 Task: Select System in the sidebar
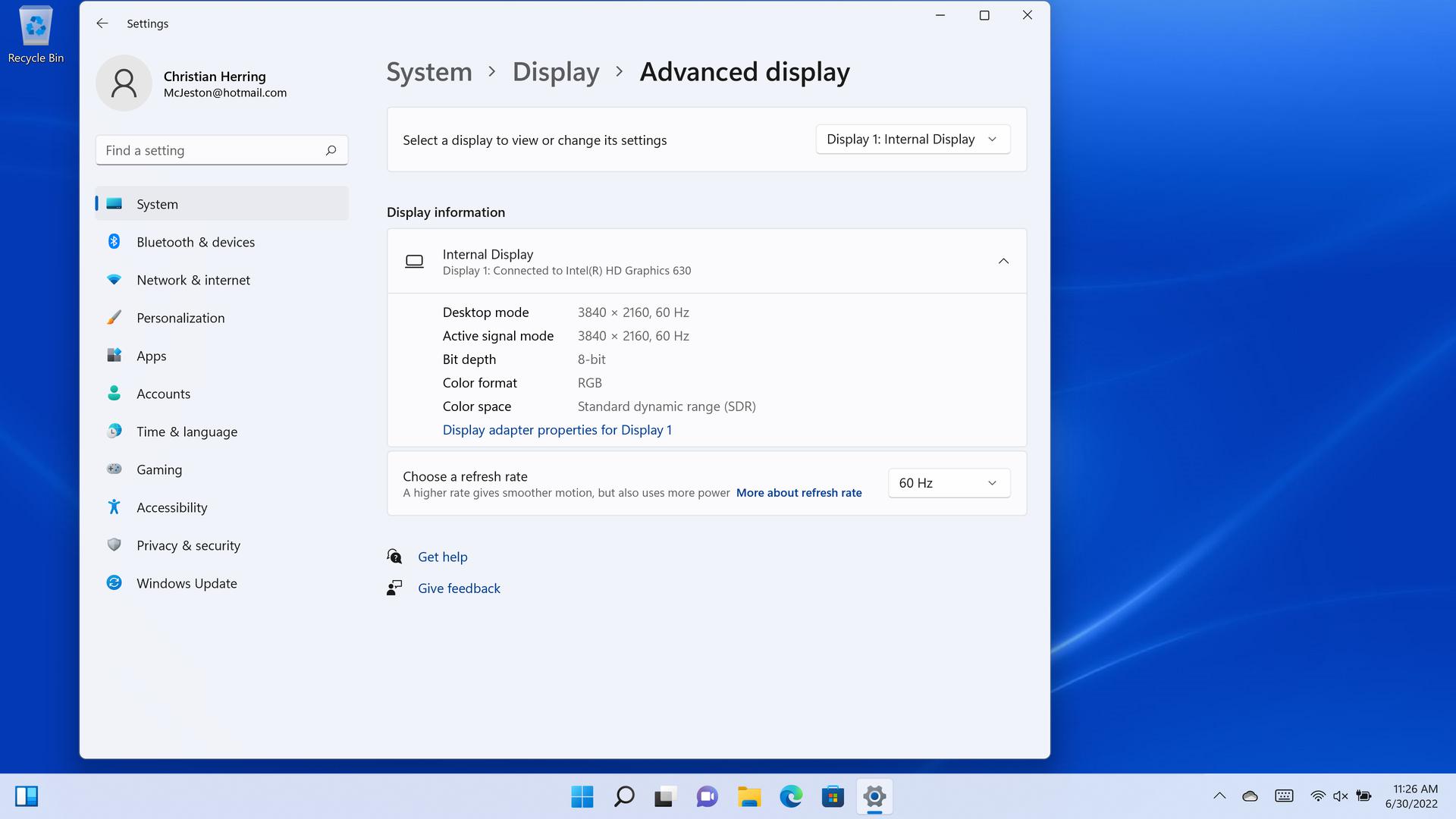coord(222,203)
